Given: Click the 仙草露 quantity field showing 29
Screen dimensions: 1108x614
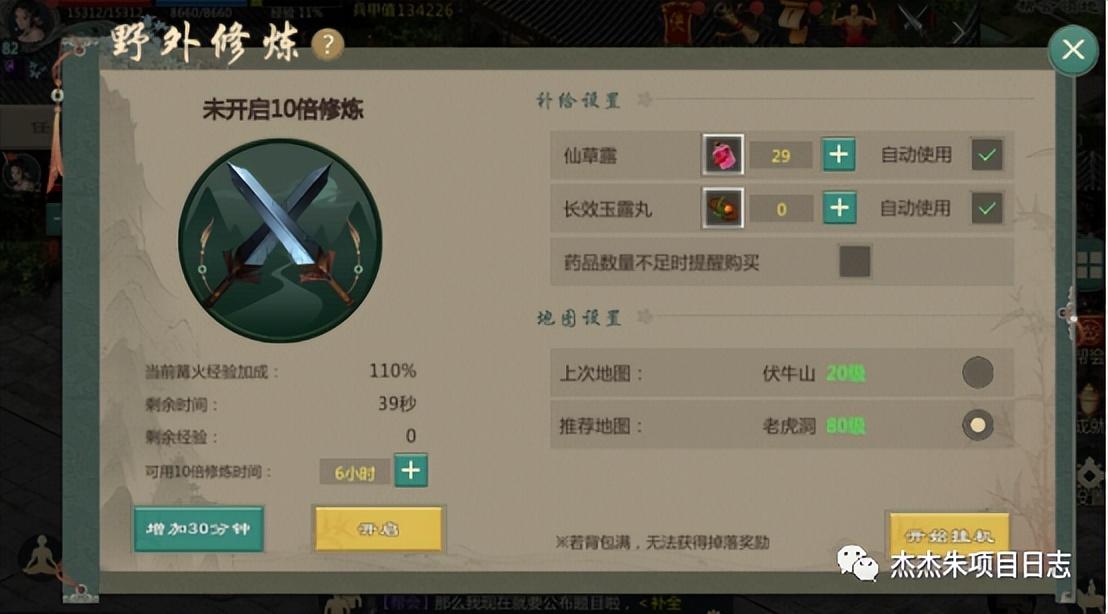Looking at the screenshot, I should click(780, 155).
